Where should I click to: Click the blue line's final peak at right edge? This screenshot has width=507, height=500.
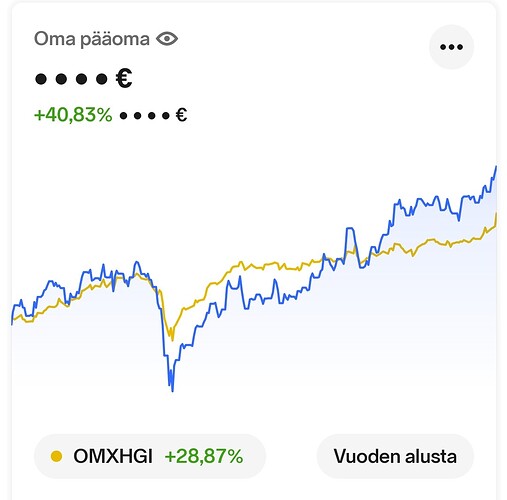click(496, 167)
